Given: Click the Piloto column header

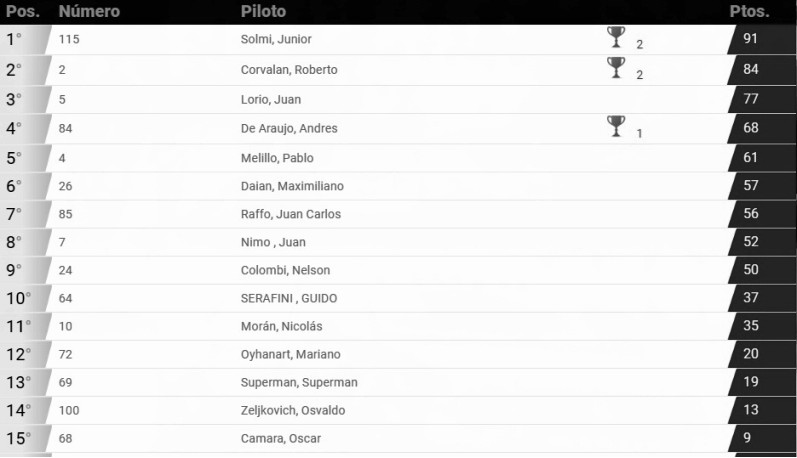Looking at the screenshot, I should [x=263, y=12].
